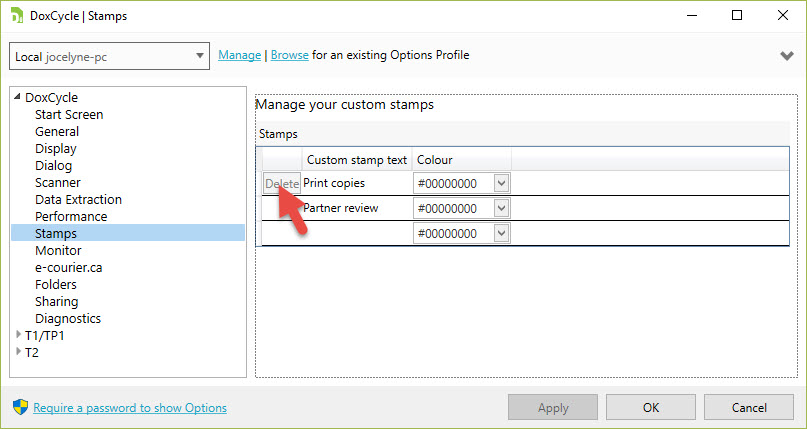Click the OK button
Viewport: 807px width, 429px height.
tap(651, 407)
